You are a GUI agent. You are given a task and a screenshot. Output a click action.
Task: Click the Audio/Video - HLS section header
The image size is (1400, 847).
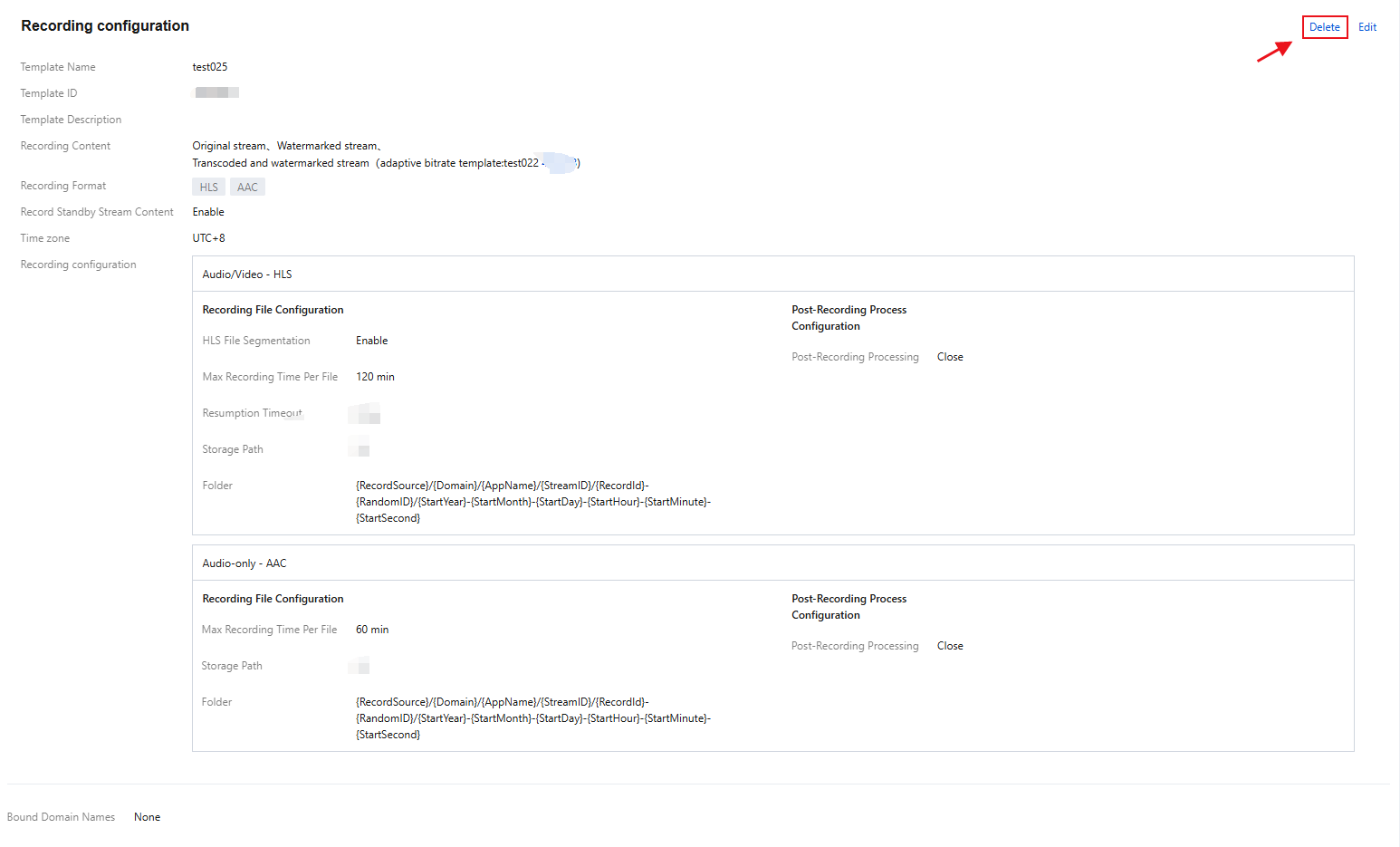coord(246,274)
